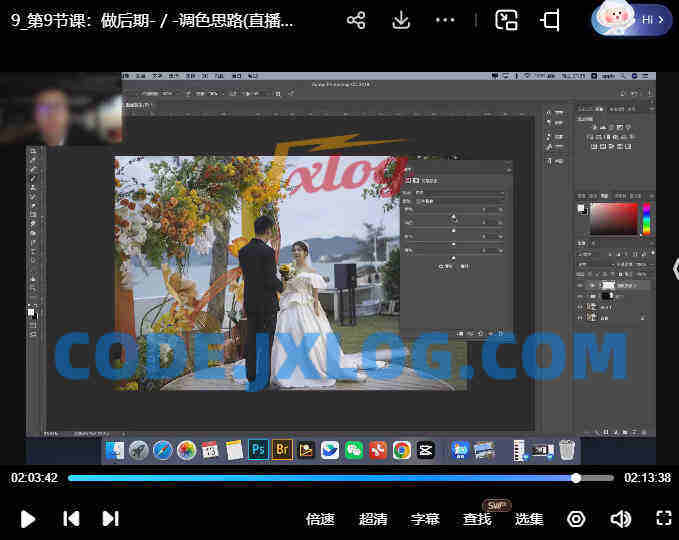The width and height of the screenshot is (679, 540).
Task: Click 查找 to search within the video
Action: (477, 519)
